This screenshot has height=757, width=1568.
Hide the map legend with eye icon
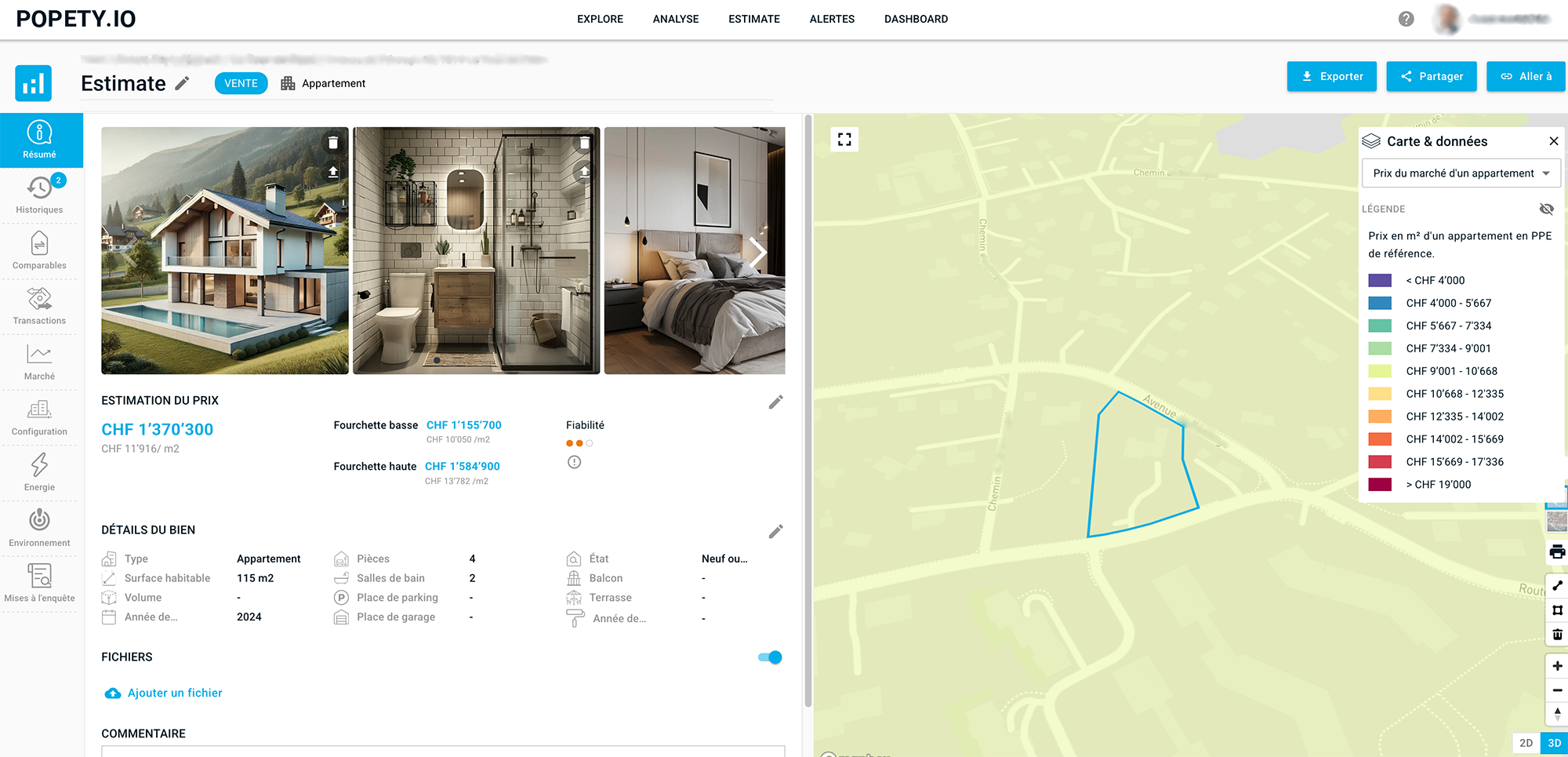coord(1546,209)
